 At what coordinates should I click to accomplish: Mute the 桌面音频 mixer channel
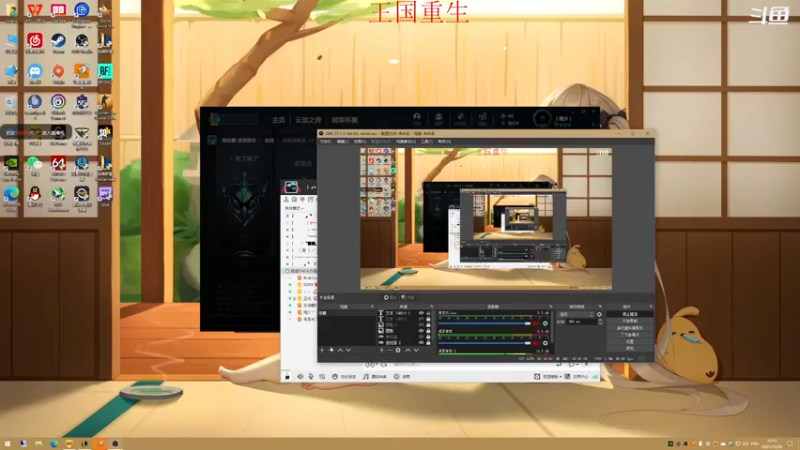tap(536, 343)
